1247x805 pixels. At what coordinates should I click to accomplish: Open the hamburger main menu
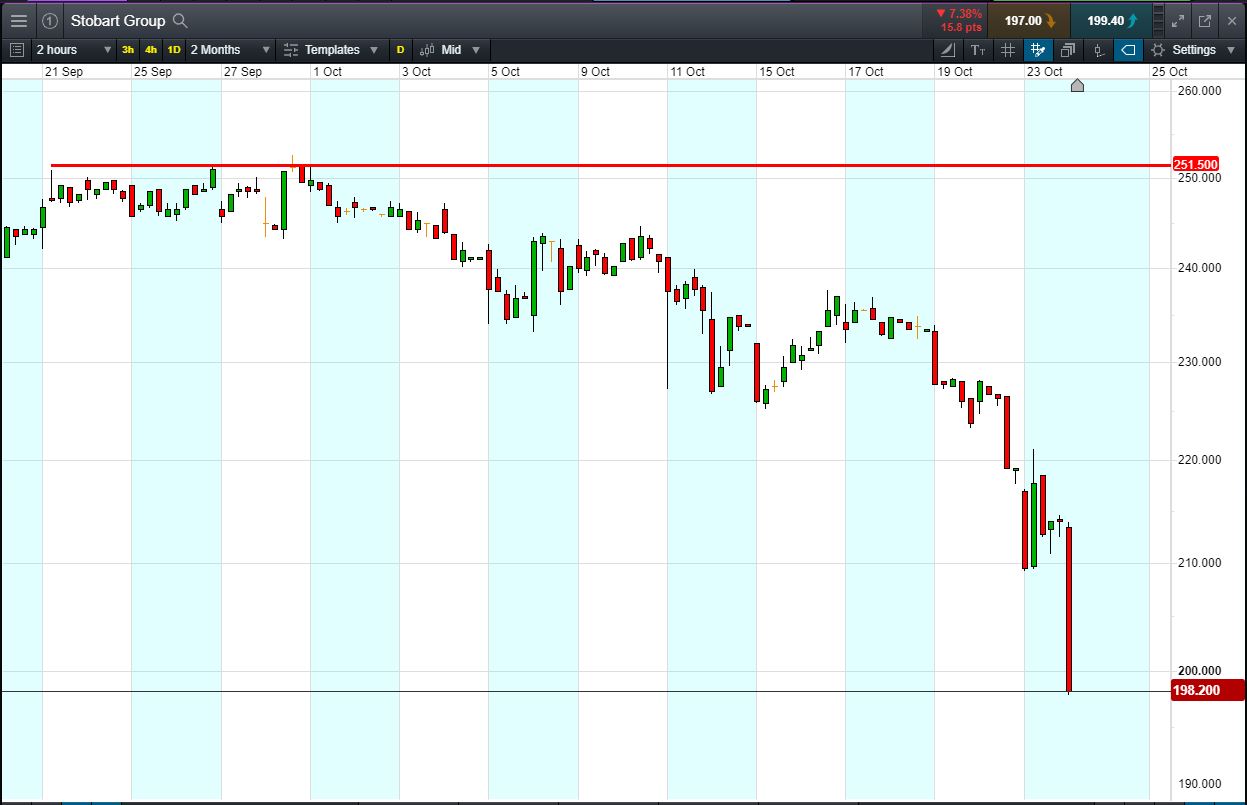[x=18, y=20]
